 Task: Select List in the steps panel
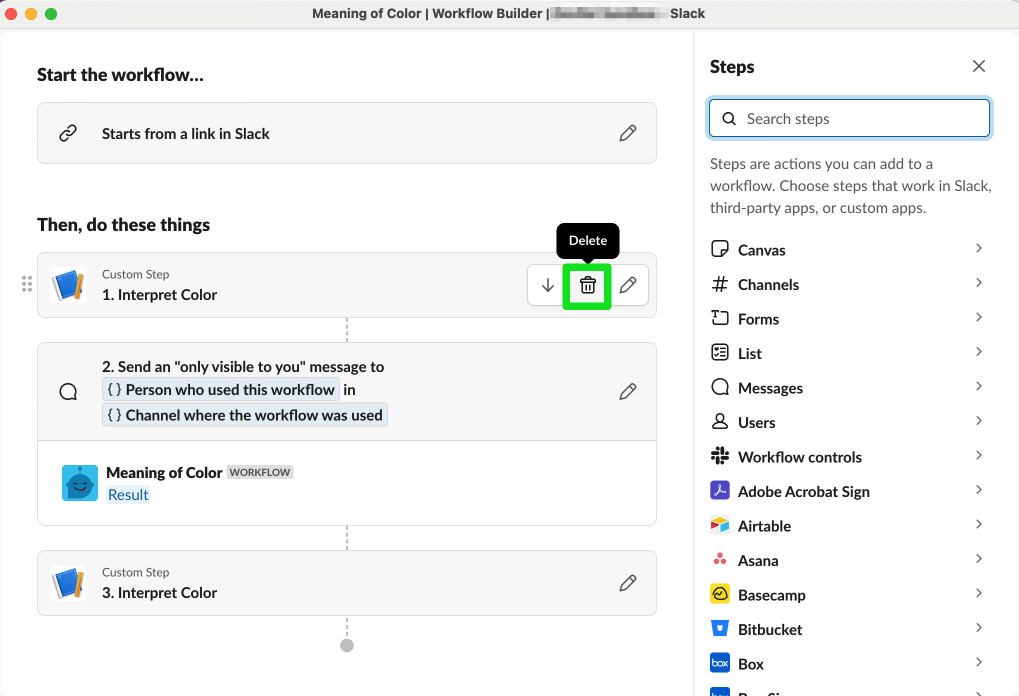(x=750, y=353)
